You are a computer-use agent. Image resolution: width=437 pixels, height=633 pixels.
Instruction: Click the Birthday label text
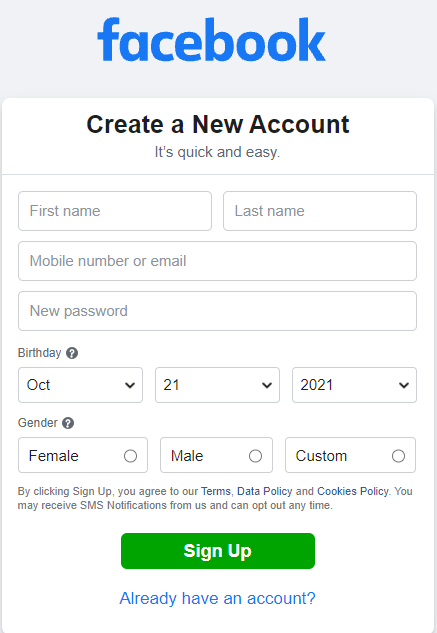(x=39, y=353)
